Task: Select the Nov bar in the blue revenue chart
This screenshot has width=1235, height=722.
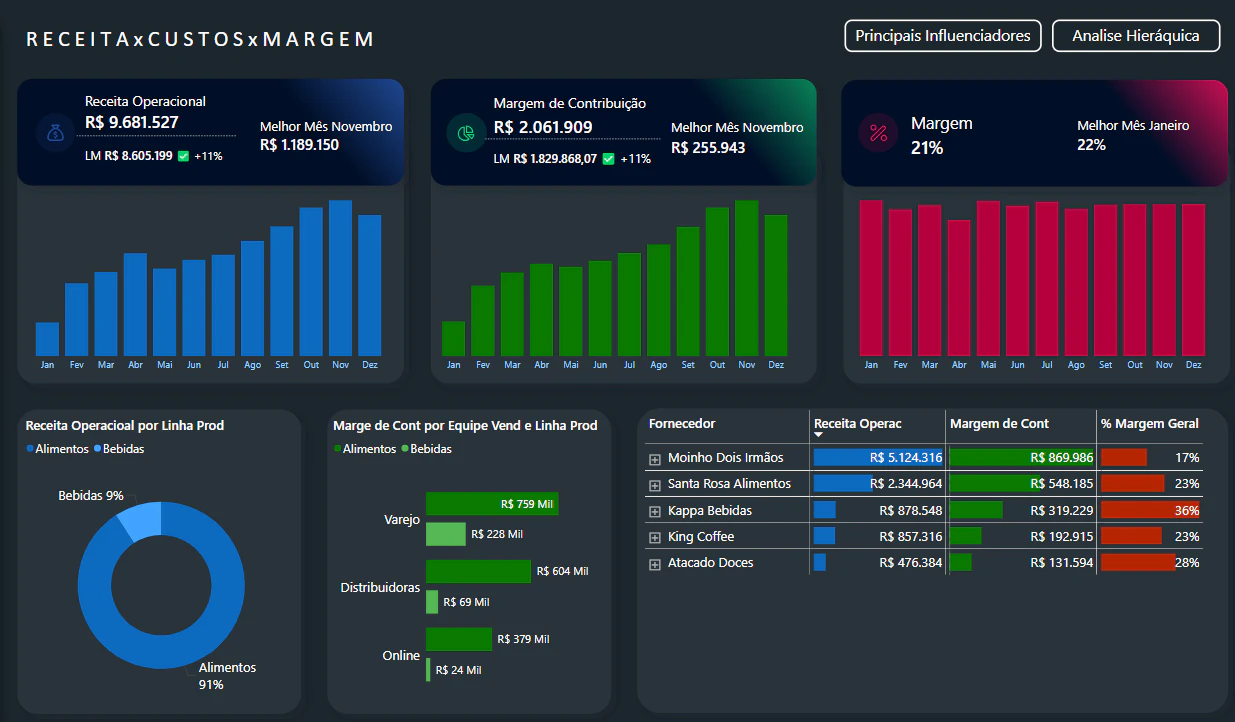Action: 340,278
